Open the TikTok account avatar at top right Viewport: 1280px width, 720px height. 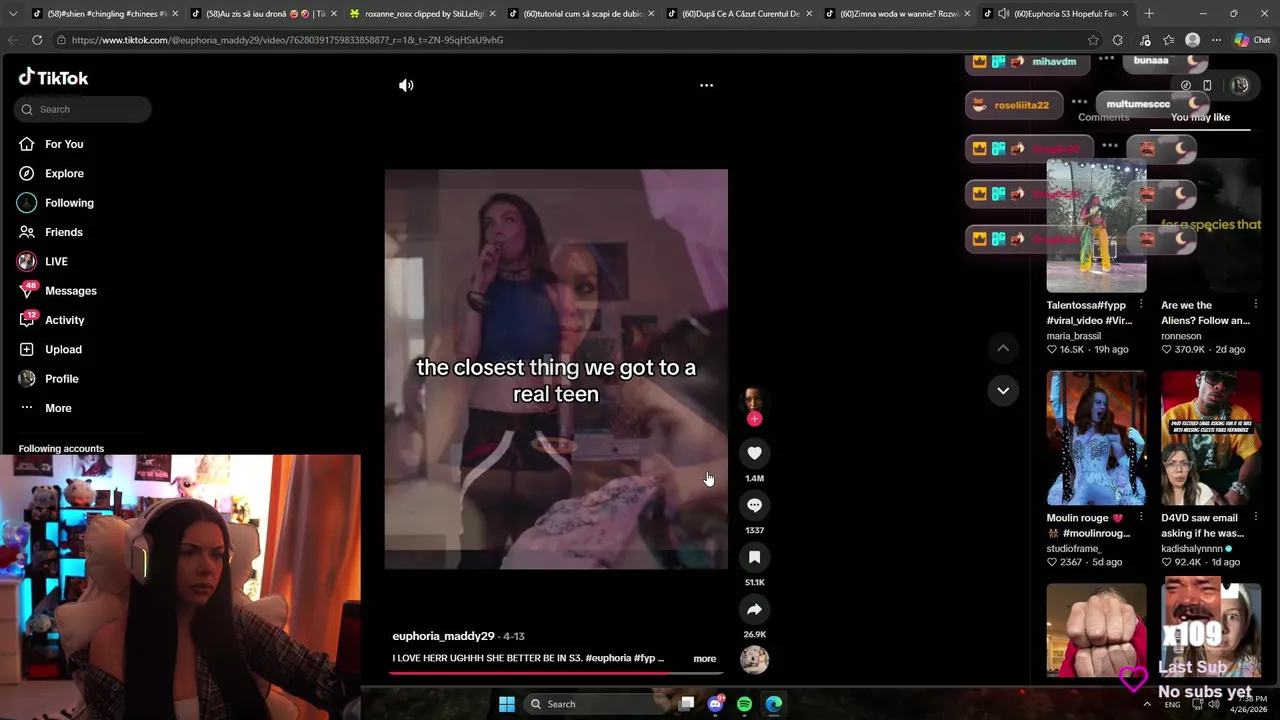(1240, 86)
